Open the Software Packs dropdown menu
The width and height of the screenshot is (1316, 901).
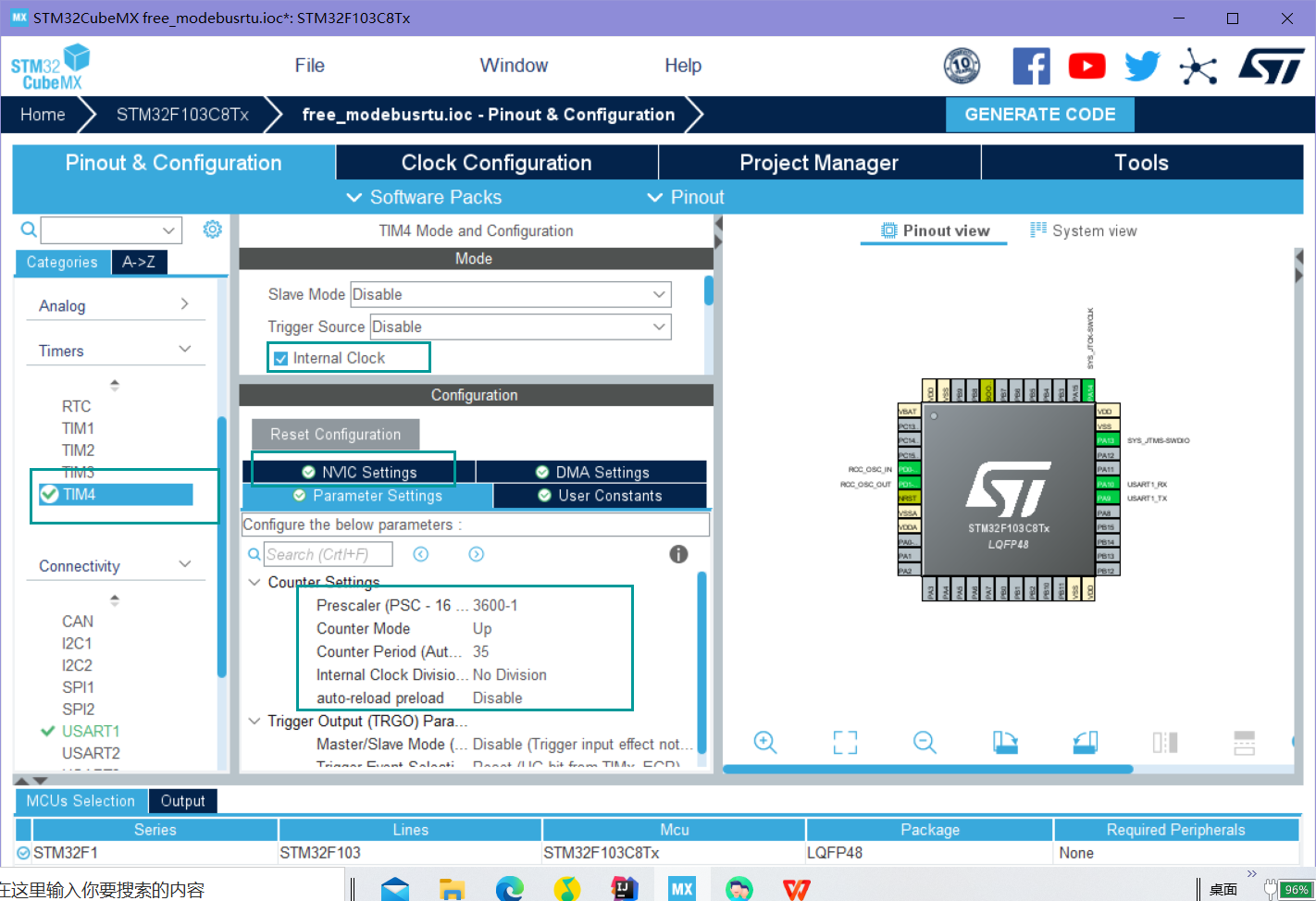click(424, 197)
